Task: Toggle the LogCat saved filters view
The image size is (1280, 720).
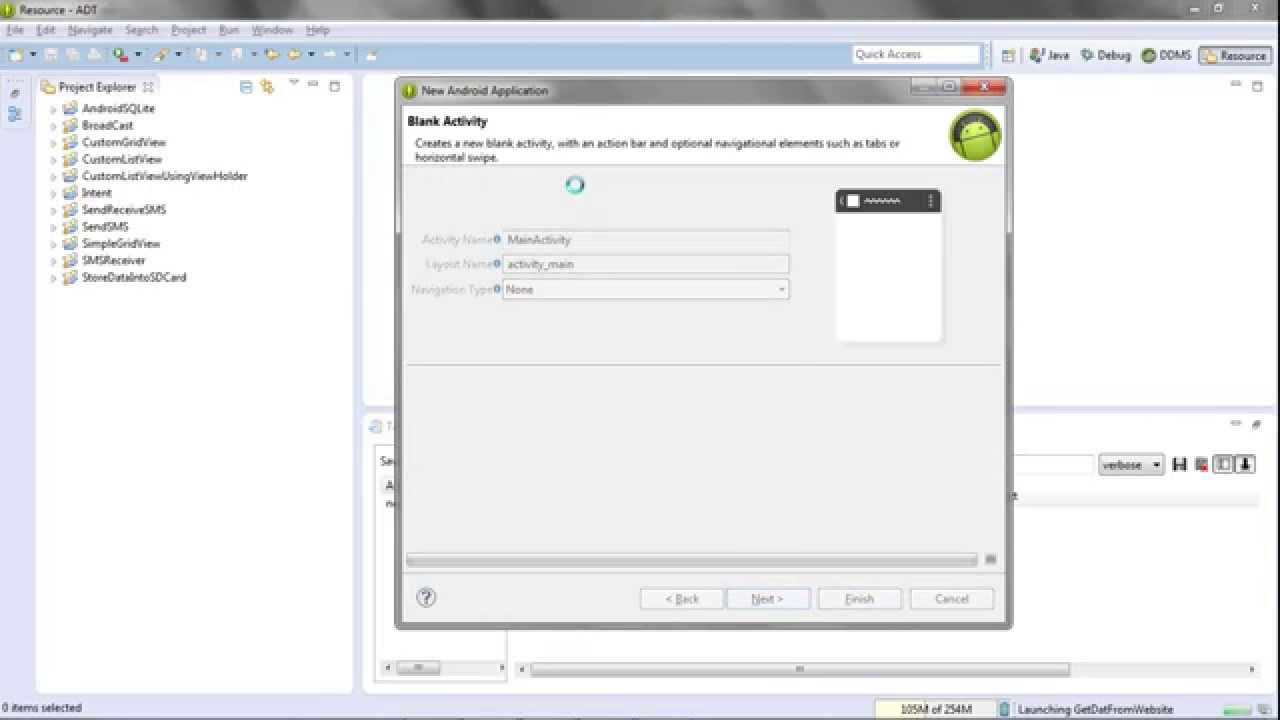Action: pos(1223,464)
